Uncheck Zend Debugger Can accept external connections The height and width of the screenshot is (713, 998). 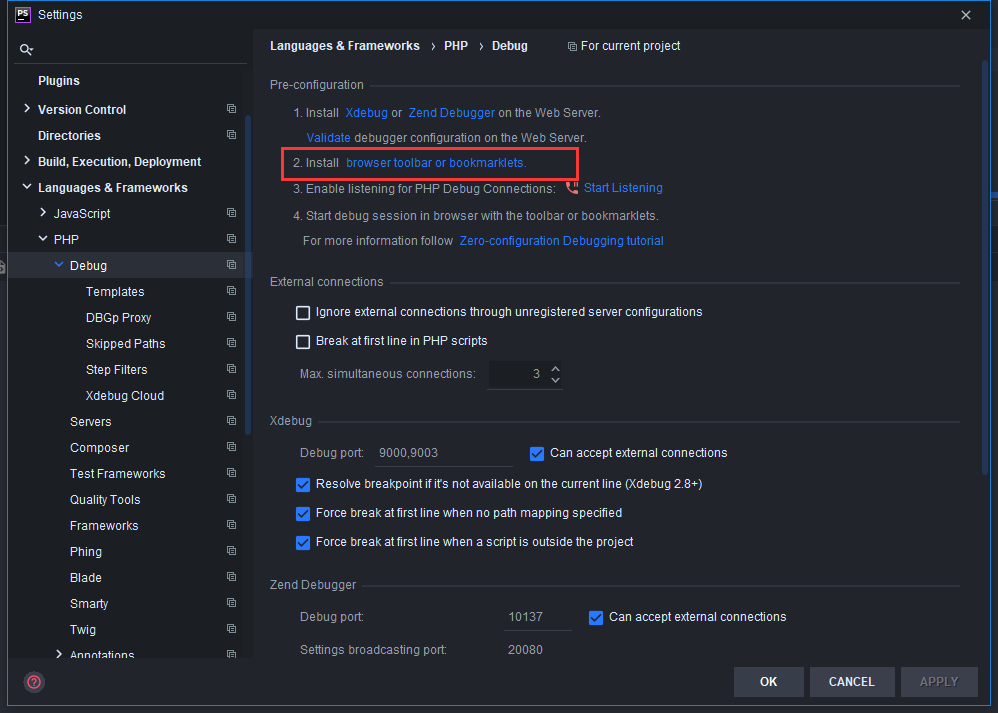(596, 618)
